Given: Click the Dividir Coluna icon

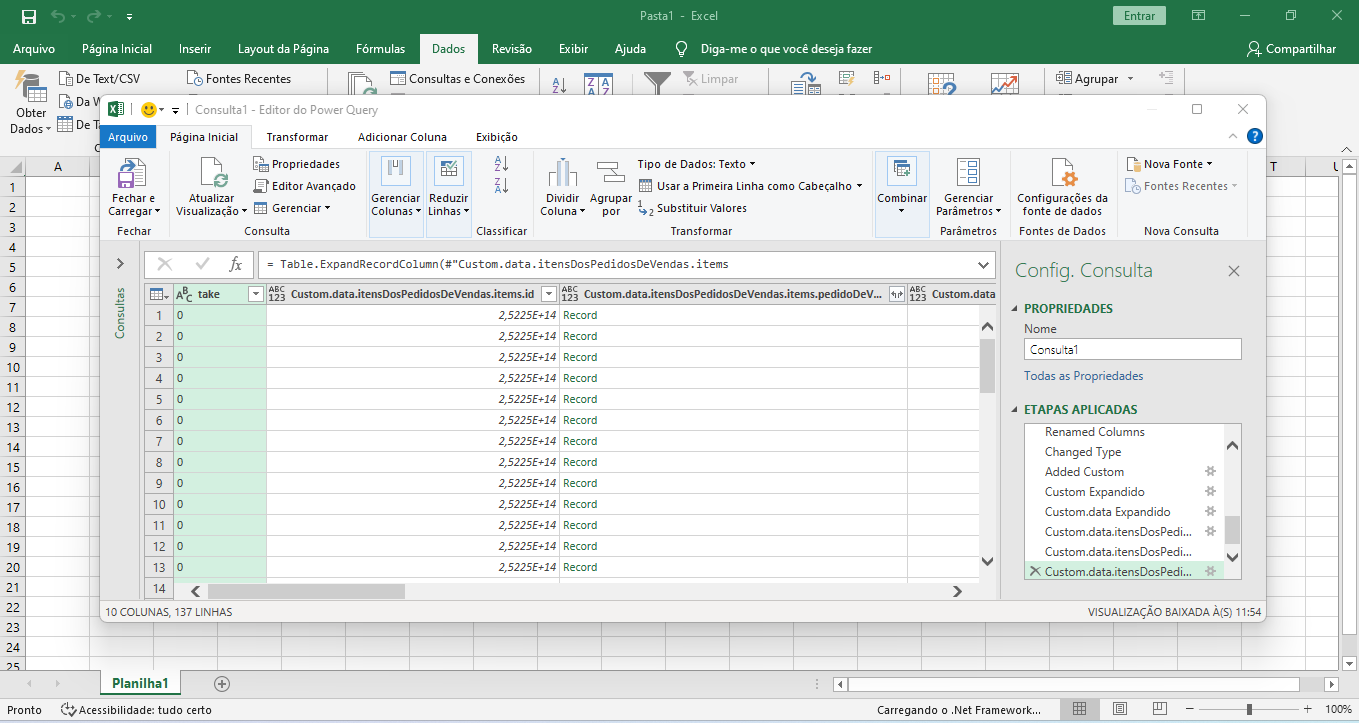Looking at the screenshot, I should (562, 172).
